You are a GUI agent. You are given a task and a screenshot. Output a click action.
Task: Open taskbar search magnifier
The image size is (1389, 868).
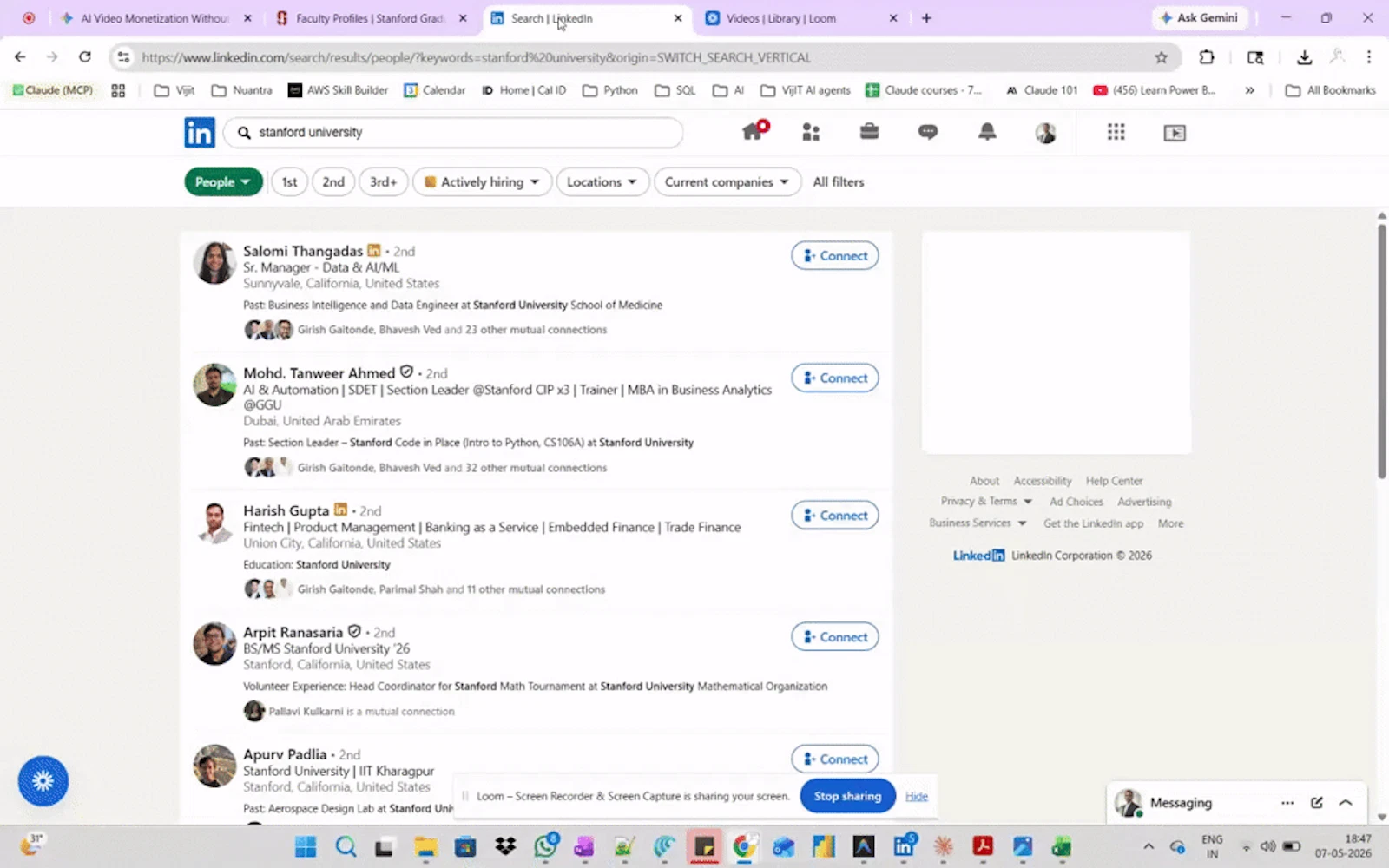pyautogui.click(x=346, y=846)
